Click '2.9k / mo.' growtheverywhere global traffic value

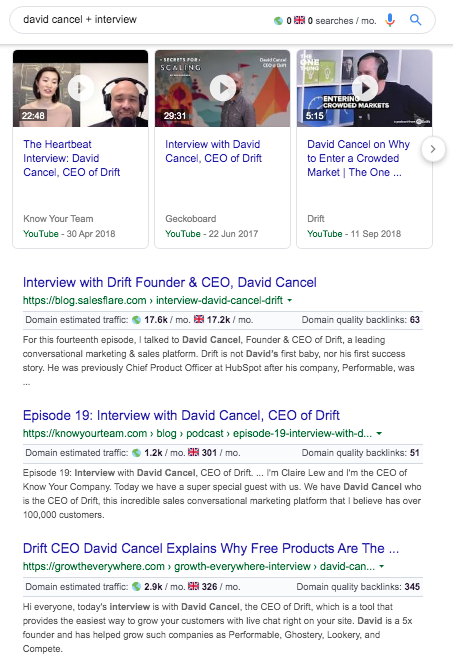pos(164,587)
